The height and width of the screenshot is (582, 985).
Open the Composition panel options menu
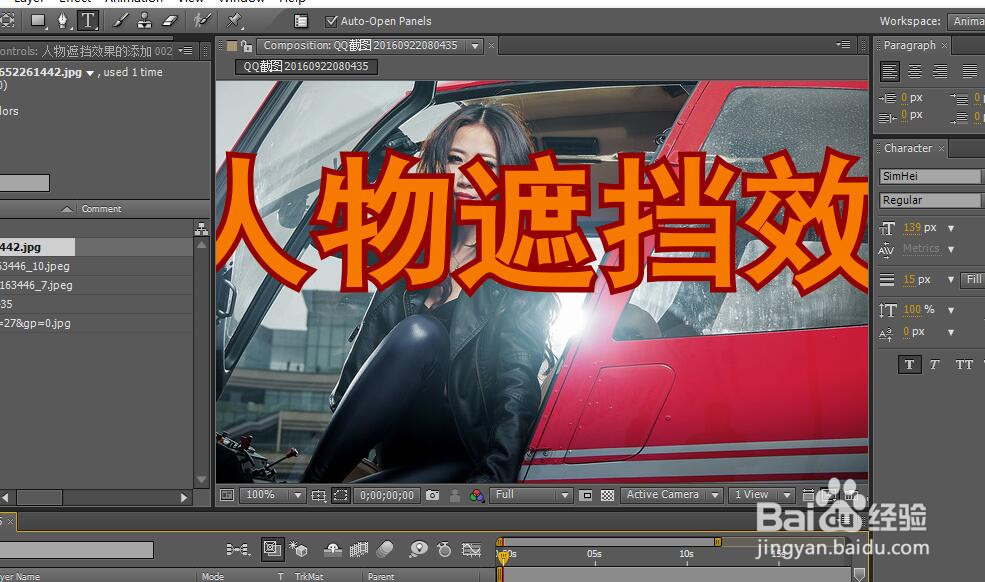[x=843, y=45]
